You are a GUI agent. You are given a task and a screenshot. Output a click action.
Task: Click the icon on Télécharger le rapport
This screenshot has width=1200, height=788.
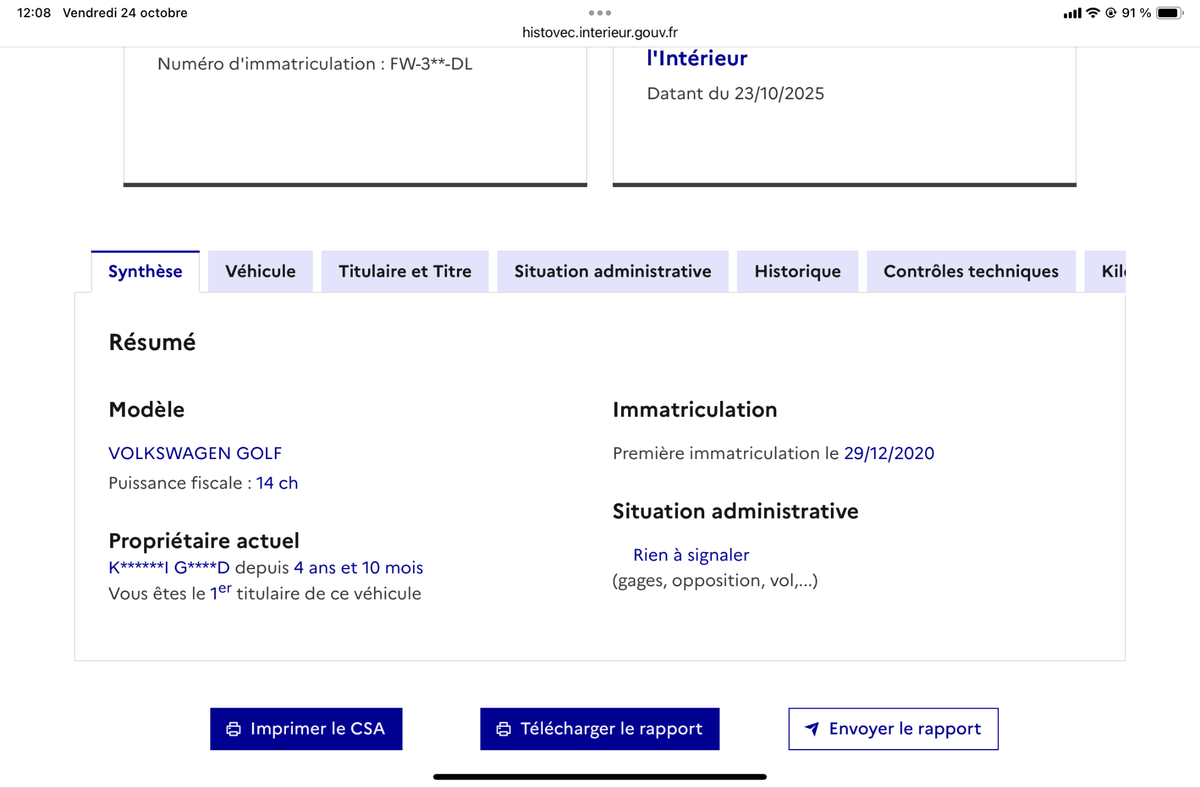point(504,729)
